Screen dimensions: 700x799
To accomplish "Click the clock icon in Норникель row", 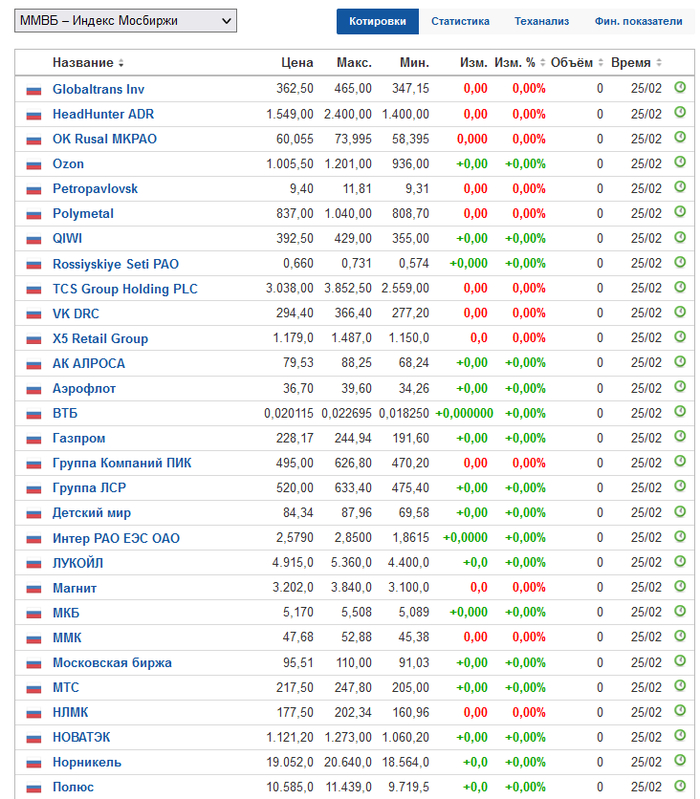I will coord(680,760).
